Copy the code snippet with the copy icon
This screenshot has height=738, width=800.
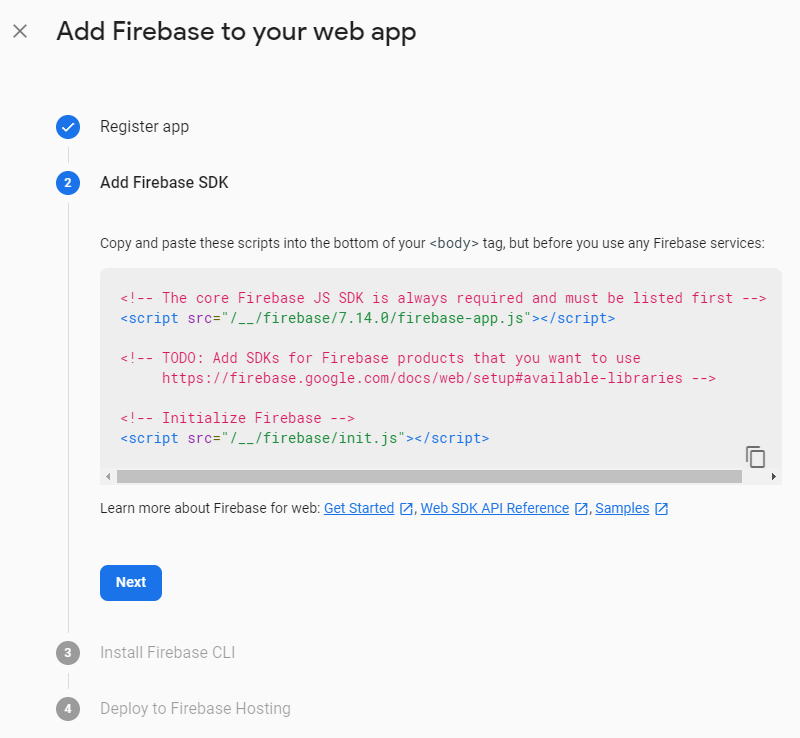756,457
